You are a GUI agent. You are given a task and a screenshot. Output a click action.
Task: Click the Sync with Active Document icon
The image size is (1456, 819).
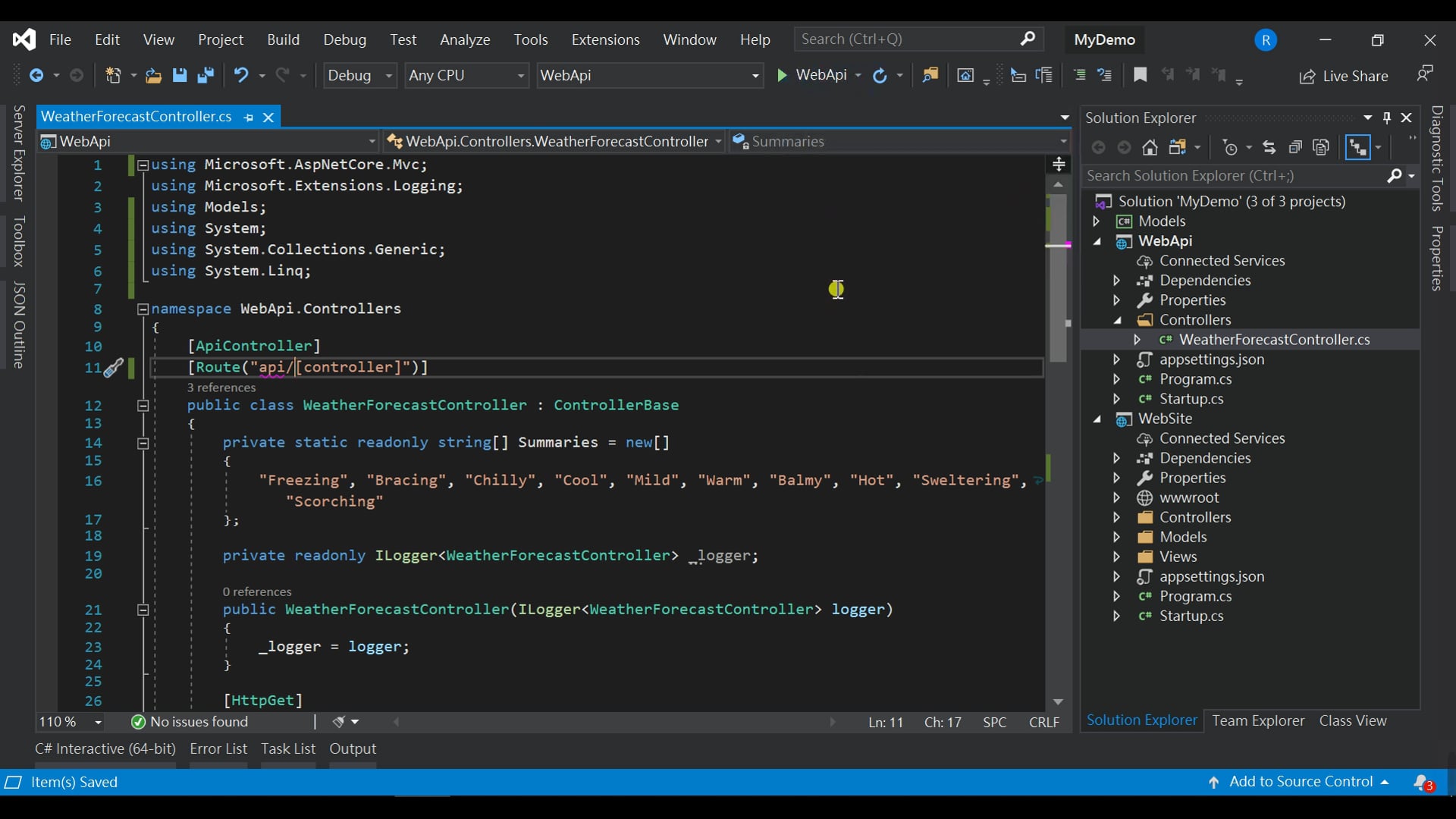pos(1269,147)
